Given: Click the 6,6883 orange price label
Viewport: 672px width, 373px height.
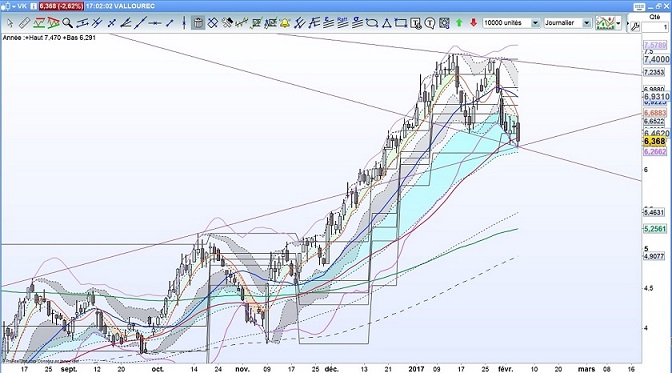Looking at the screenshot, I should (x=655, y=113).
